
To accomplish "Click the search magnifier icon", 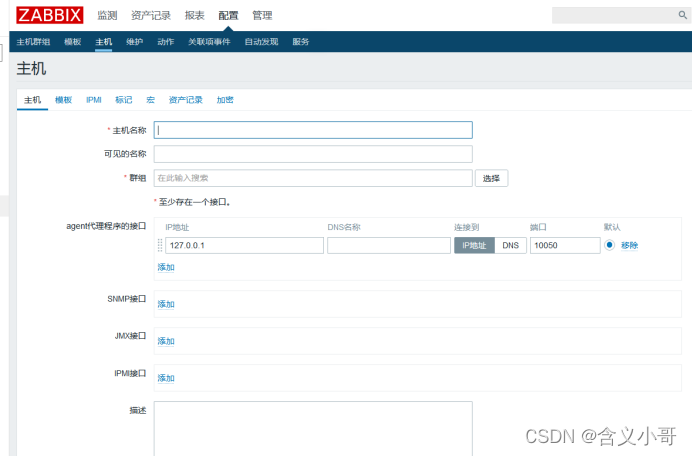I will pyautogui.click(x=682, y=15).
